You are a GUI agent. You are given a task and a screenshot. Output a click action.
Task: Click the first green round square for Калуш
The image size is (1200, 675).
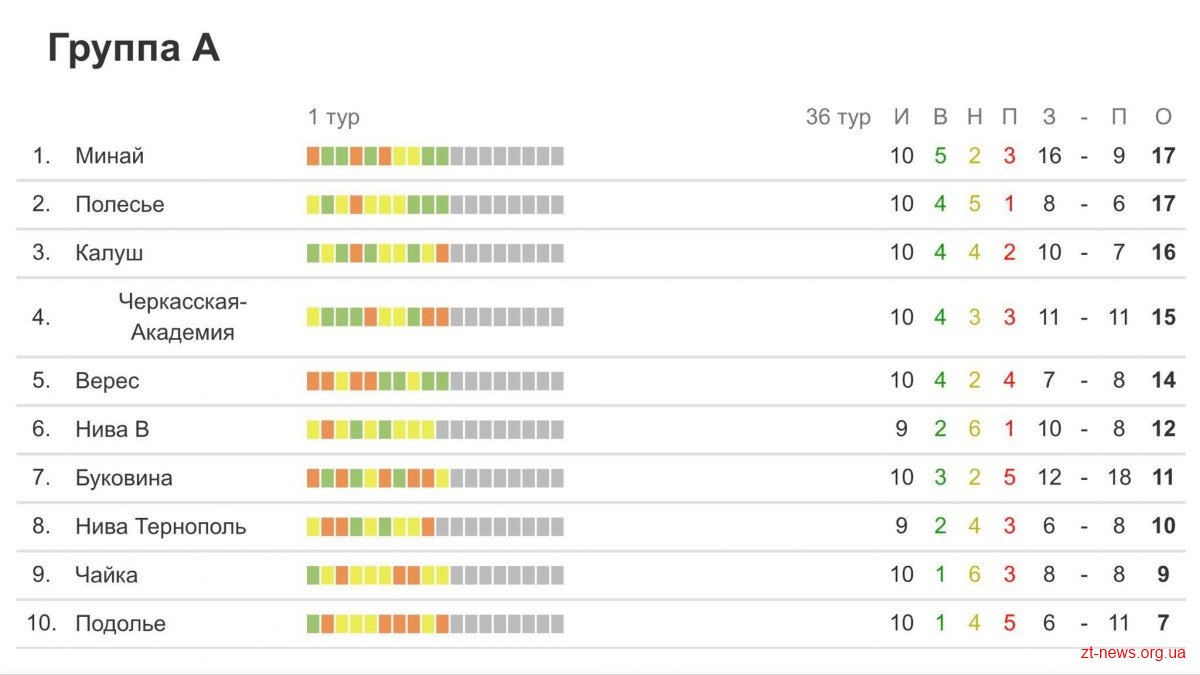pyautogui.click(x=313, y=253)
